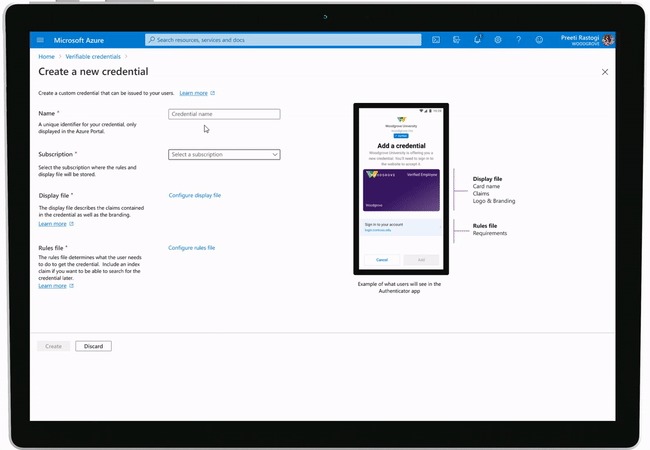This screenshot has width=650, height=450.
Task: Show notifications bell panel
Action: pos(477,40)
